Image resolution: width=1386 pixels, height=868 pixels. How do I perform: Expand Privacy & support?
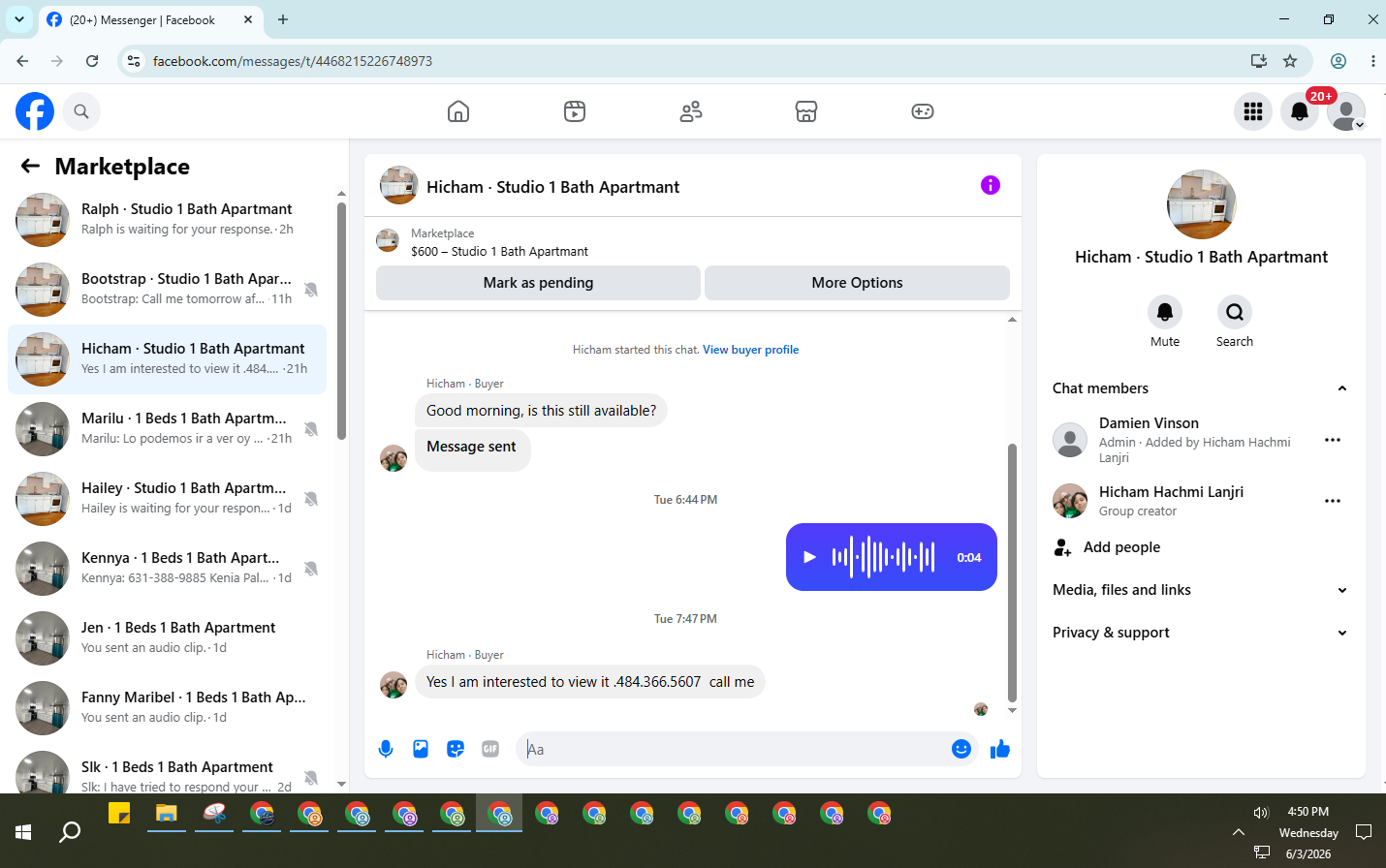tap(1201, 633)
